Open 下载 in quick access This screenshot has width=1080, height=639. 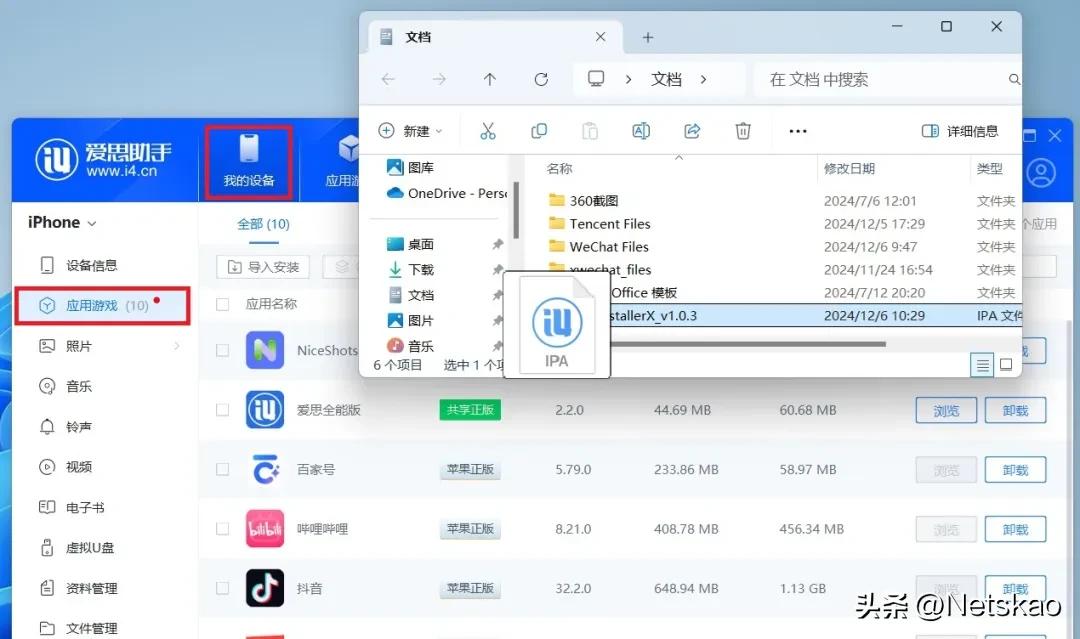[411, 269]
